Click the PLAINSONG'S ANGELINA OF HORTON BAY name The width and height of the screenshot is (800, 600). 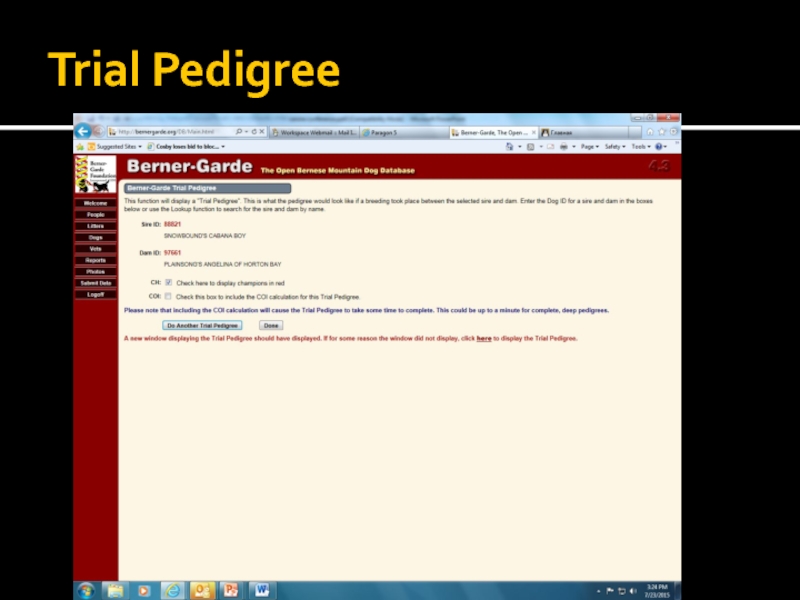tap(222, 264)
